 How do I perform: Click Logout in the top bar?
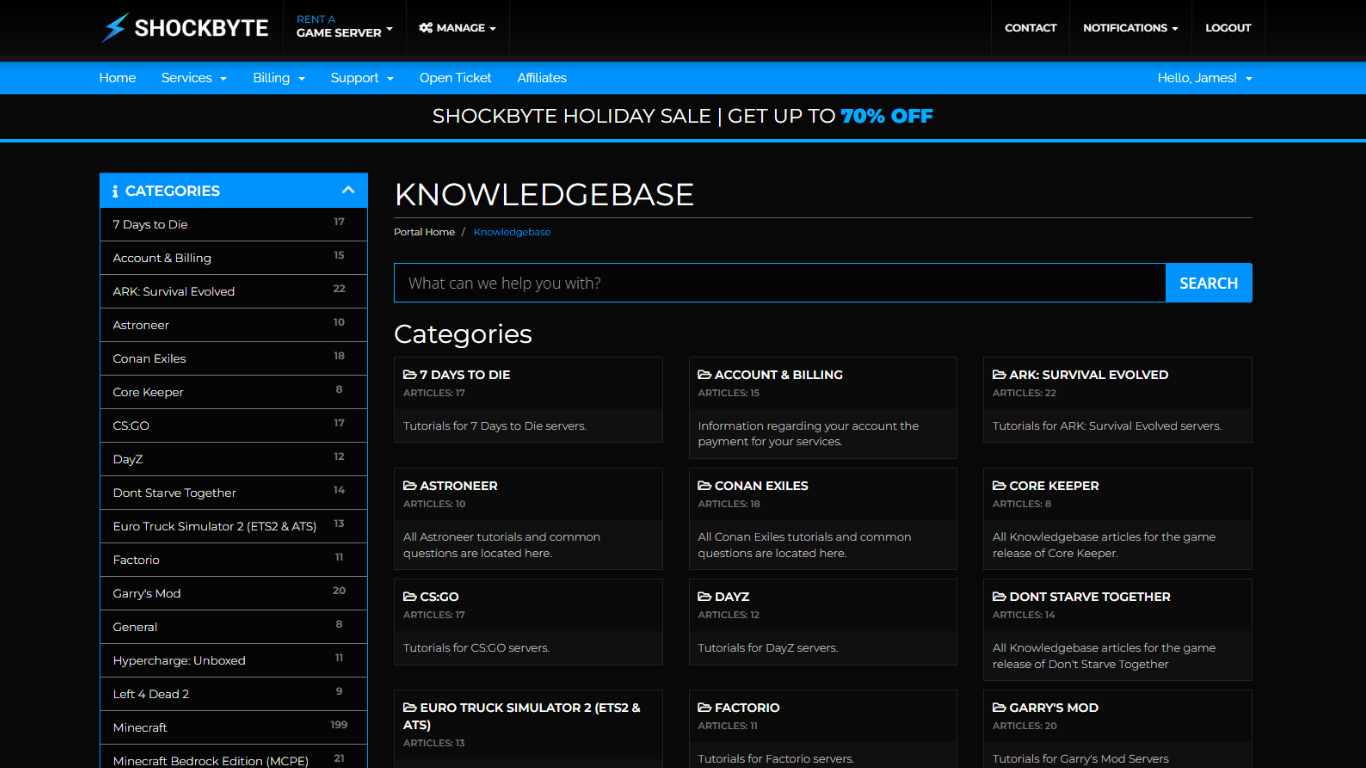pyautogui.click(x=1228, y=28)
